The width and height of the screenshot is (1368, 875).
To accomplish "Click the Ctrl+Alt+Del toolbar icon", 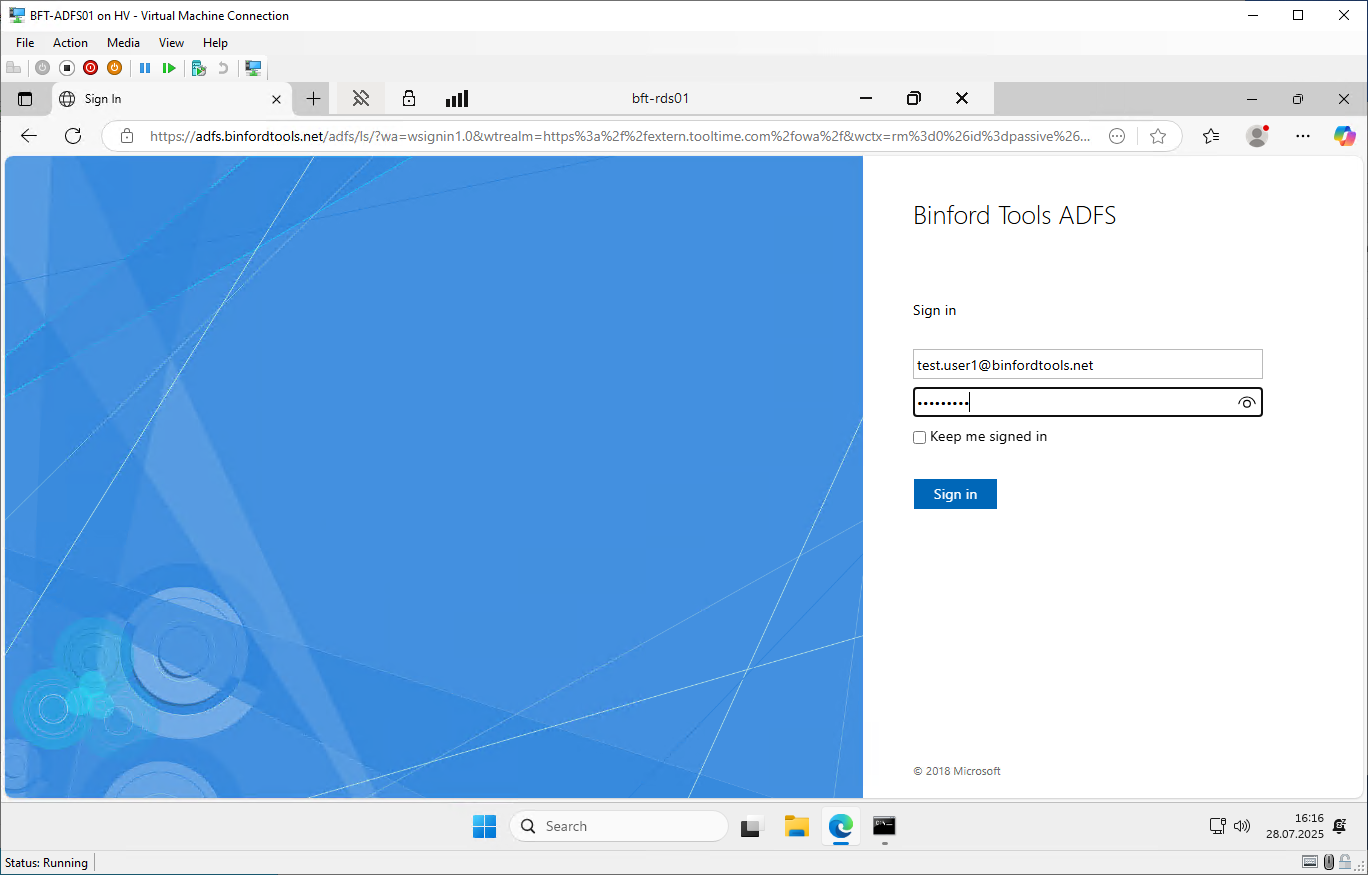I will tap(14, 68).
